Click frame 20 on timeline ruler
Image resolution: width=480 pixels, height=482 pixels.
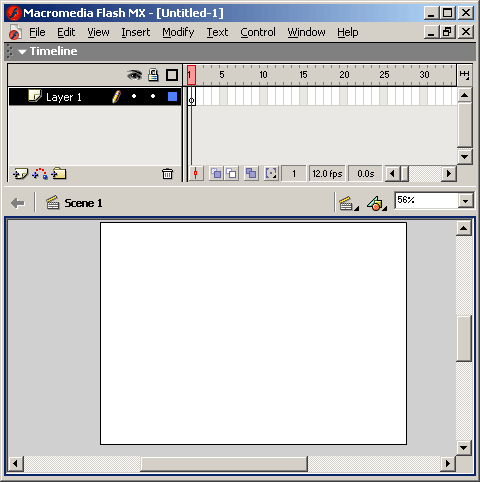[x=344, y=75]
